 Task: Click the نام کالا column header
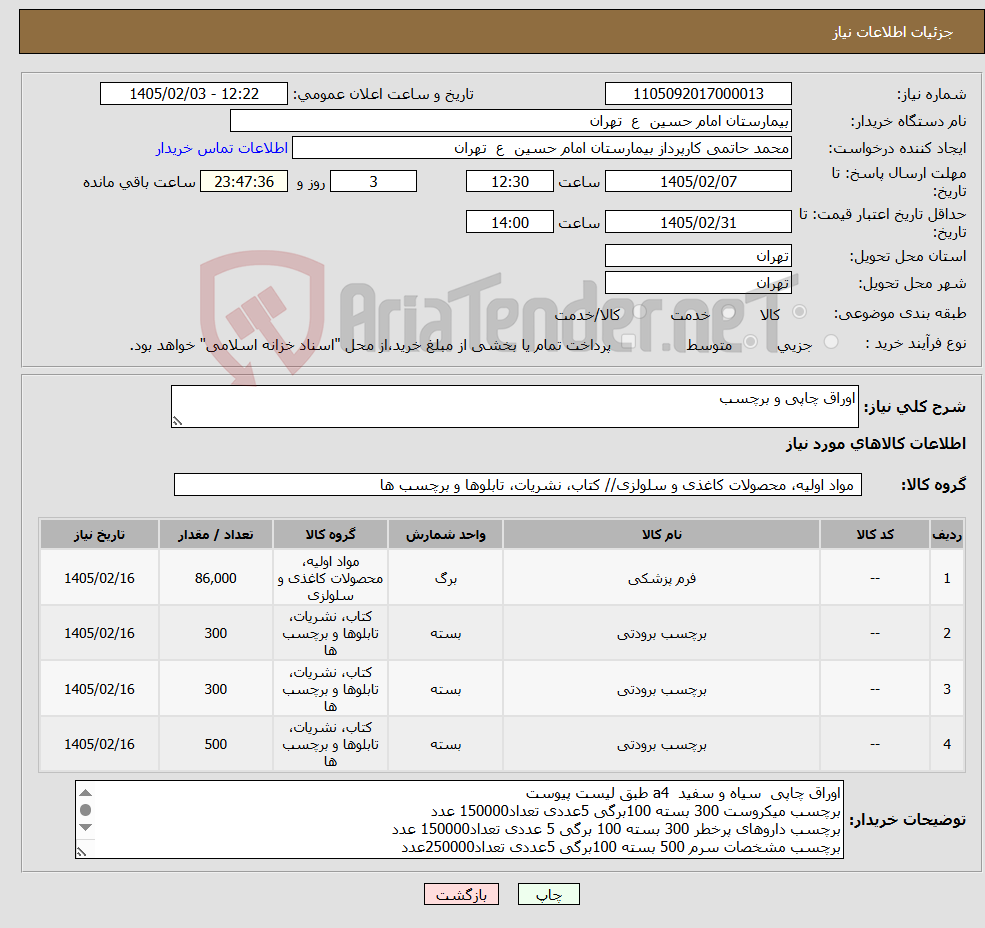pos(661,534)
